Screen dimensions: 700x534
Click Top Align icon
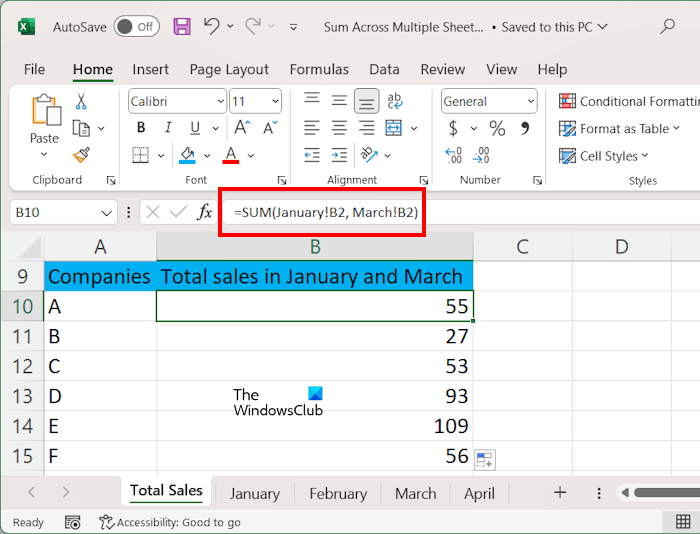point(312,100)
